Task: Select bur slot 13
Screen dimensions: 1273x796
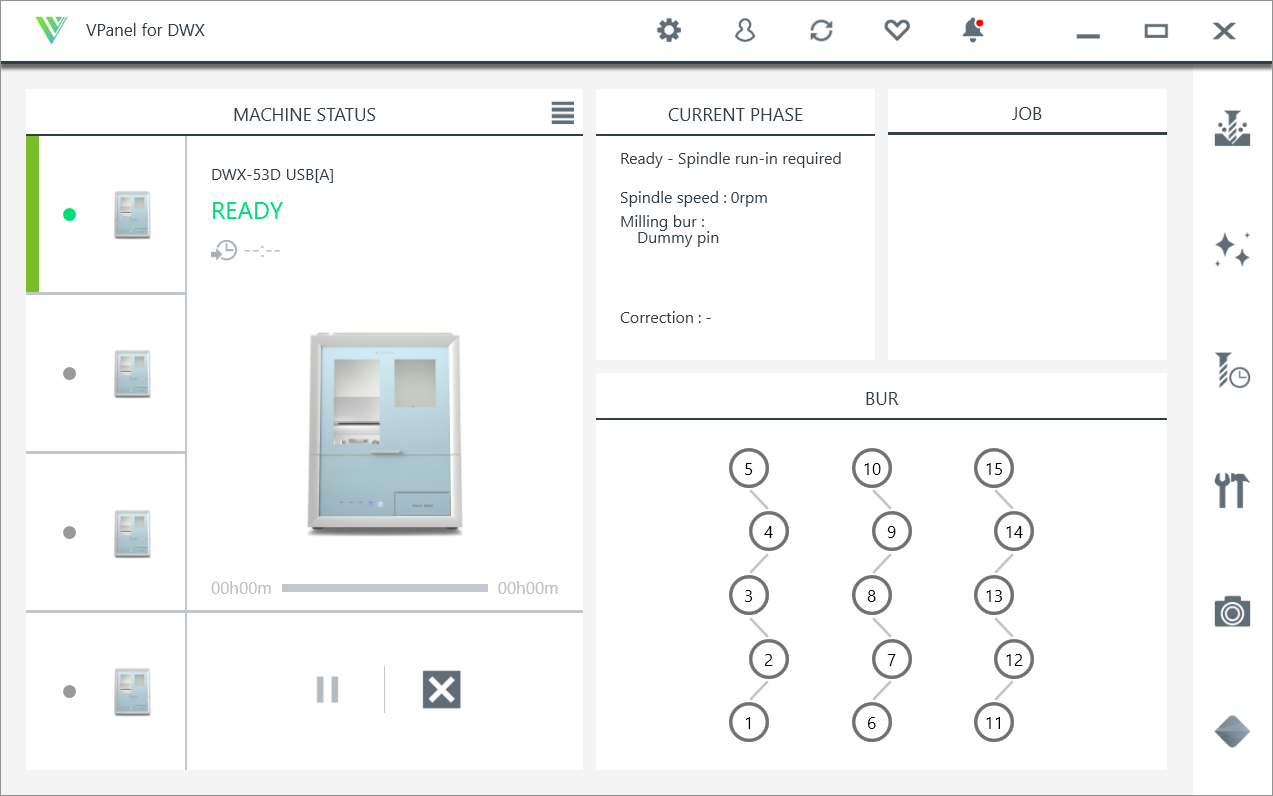Action: pyautogui.click(x=994, y=596)
